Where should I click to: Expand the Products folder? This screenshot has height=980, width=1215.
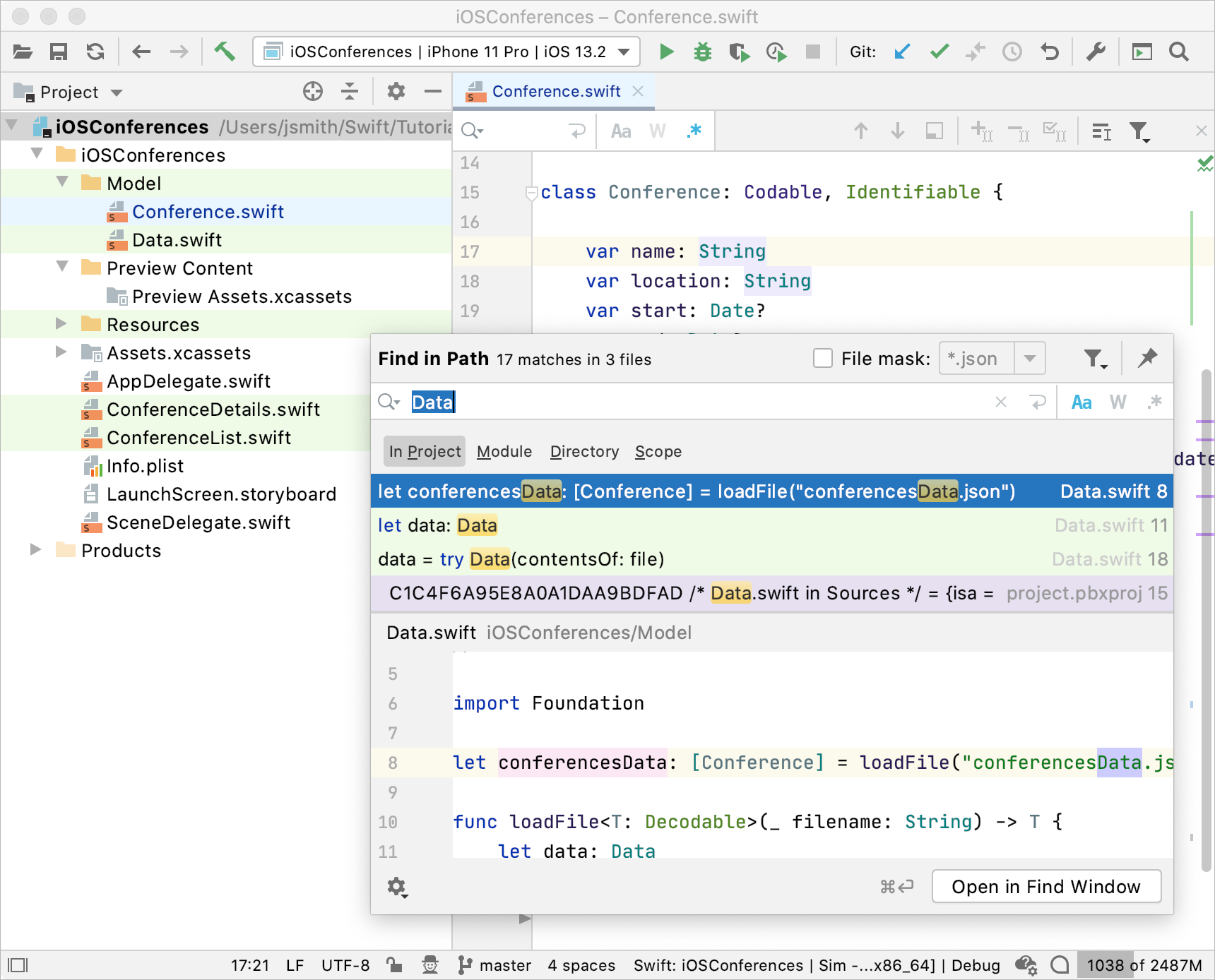pyautogui.click(x=36, y=549)
